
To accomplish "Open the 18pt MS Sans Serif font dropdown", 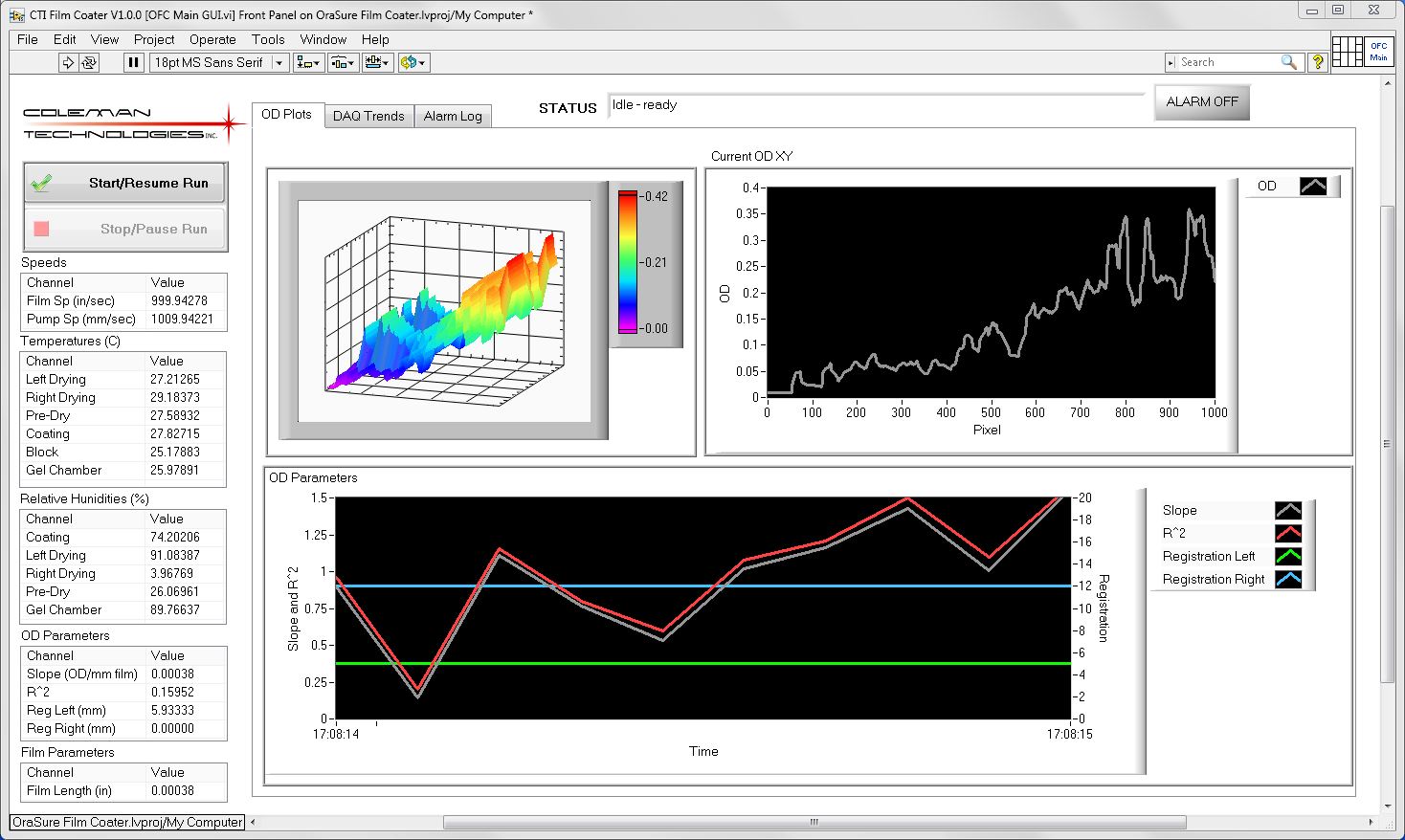I will tap(220, 62).
